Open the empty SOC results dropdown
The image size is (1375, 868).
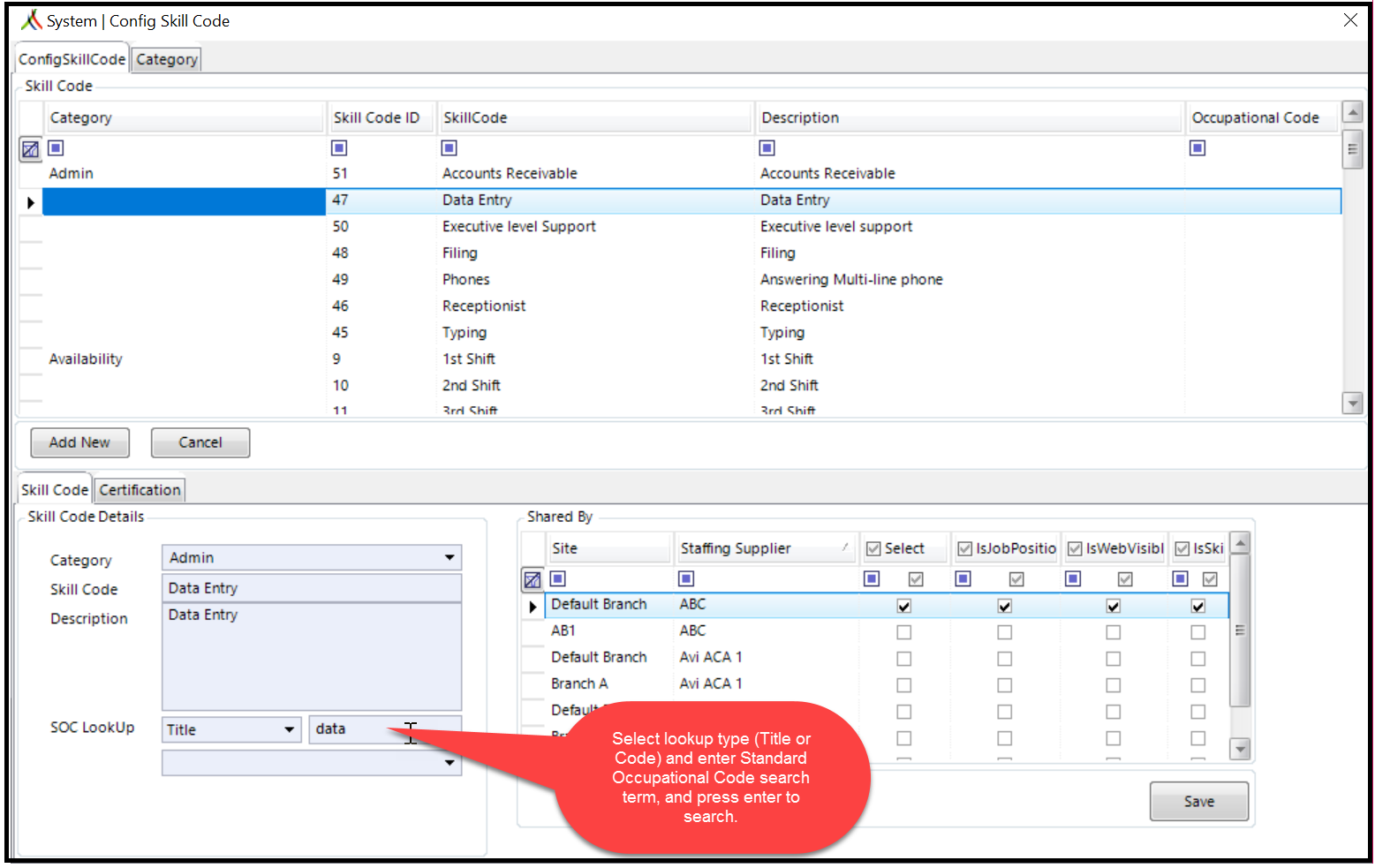tap(450, 762)
